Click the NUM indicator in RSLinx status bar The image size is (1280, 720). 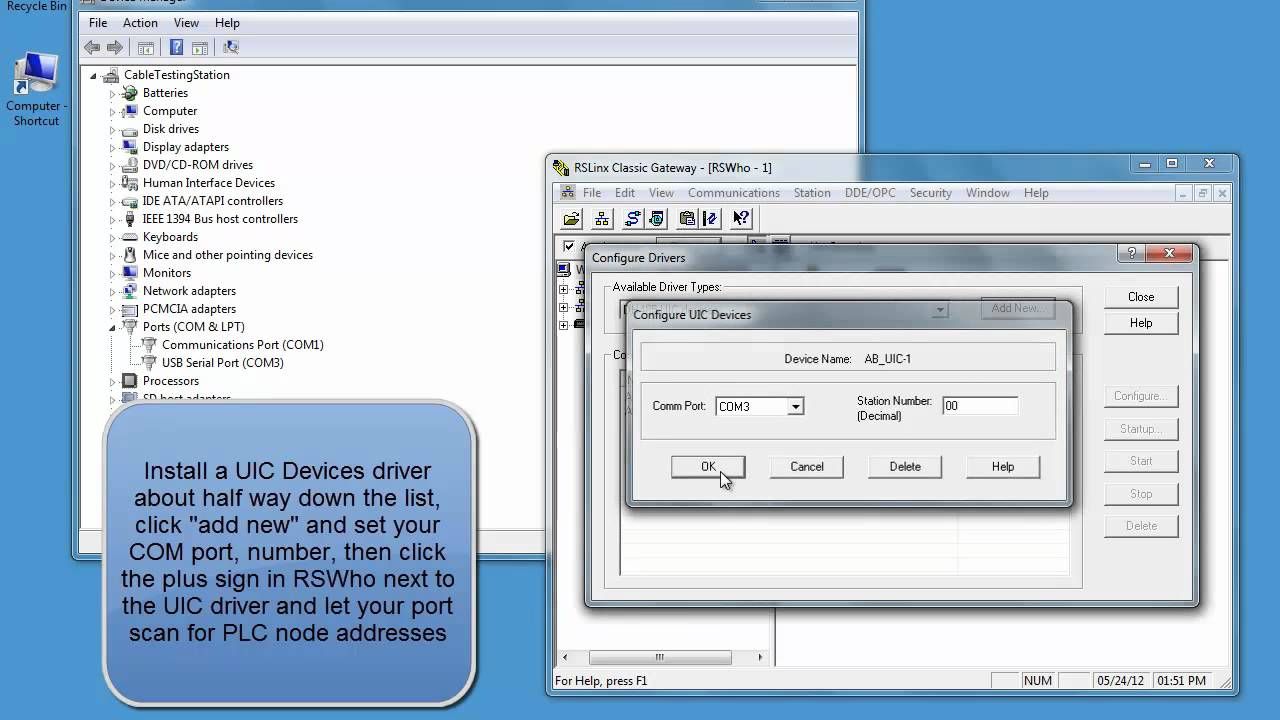[1038, 680]
